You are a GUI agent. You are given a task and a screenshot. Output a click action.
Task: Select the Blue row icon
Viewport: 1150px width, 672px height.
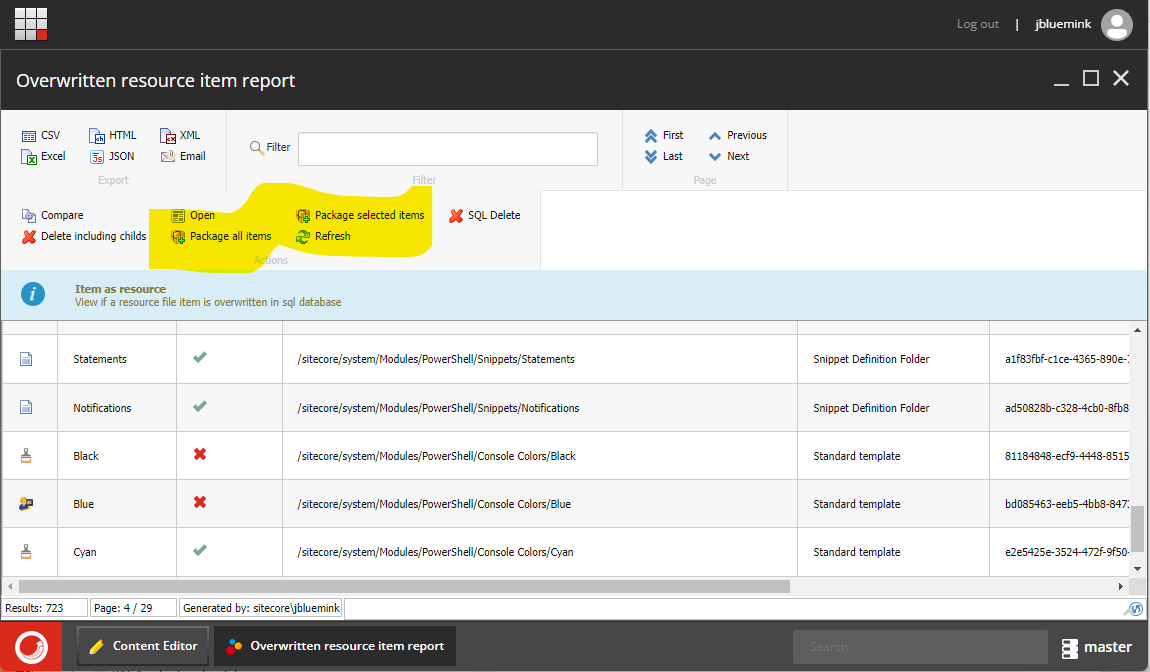click(x=26, y=504)
